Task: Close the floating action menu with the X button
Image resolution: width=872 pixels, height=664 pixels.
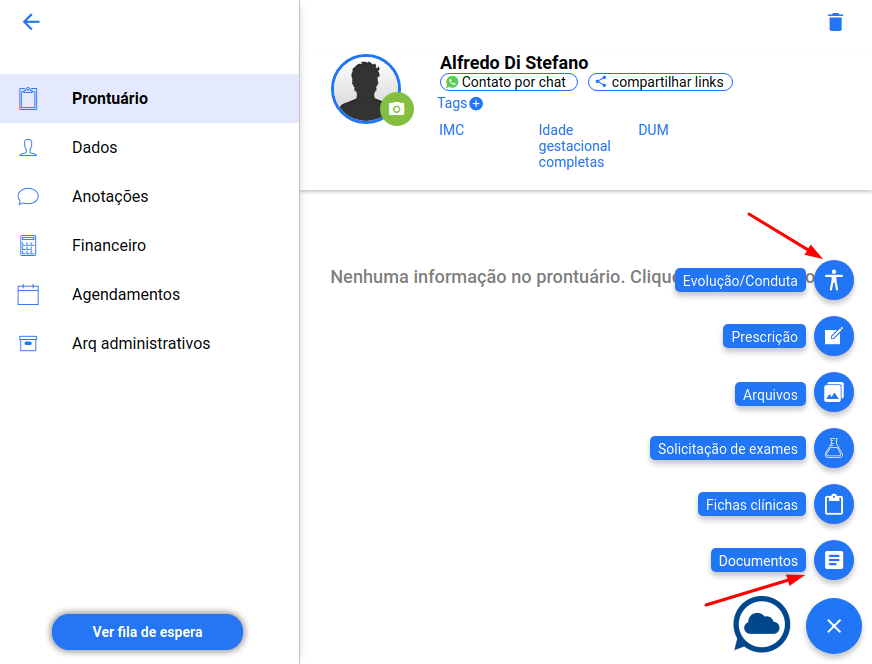Action: click(x=834, y=626)
